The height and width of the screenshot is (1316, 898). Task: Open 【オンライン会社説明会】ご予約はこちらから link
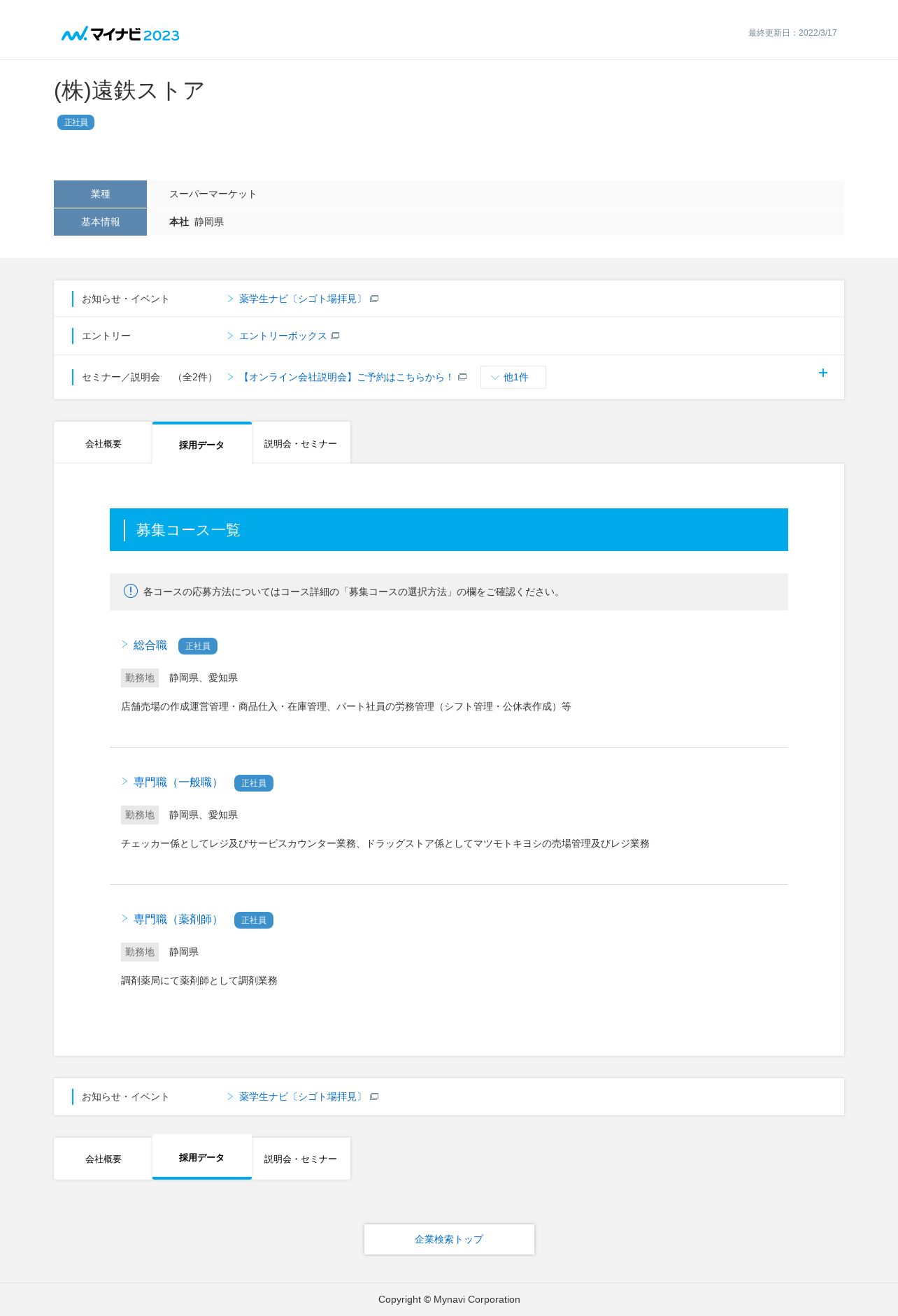coord(347,377)
